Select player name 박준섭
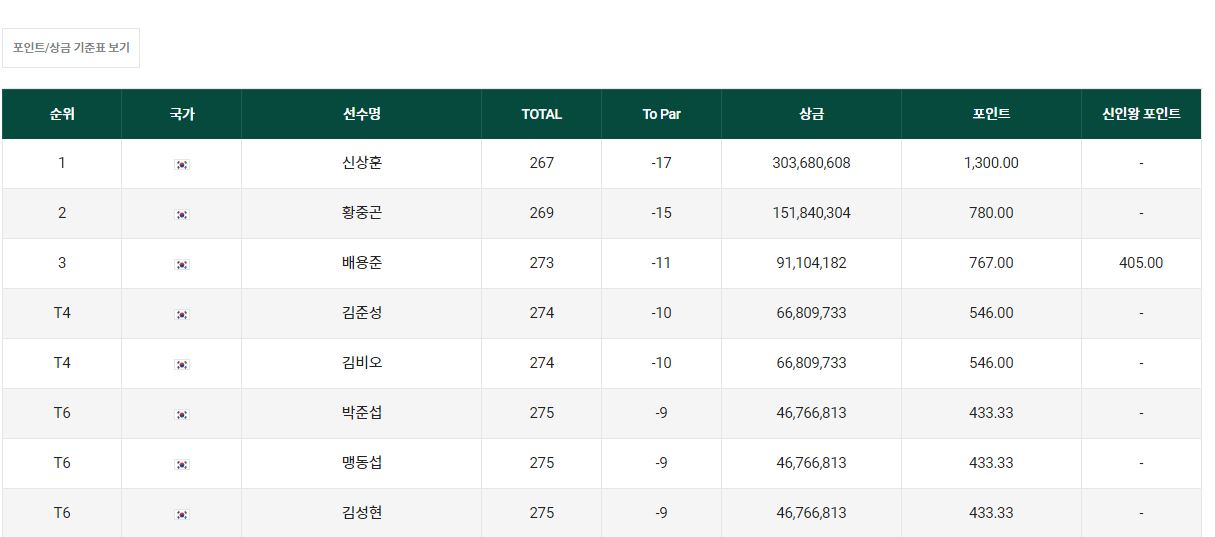 [x=362, y=413]
